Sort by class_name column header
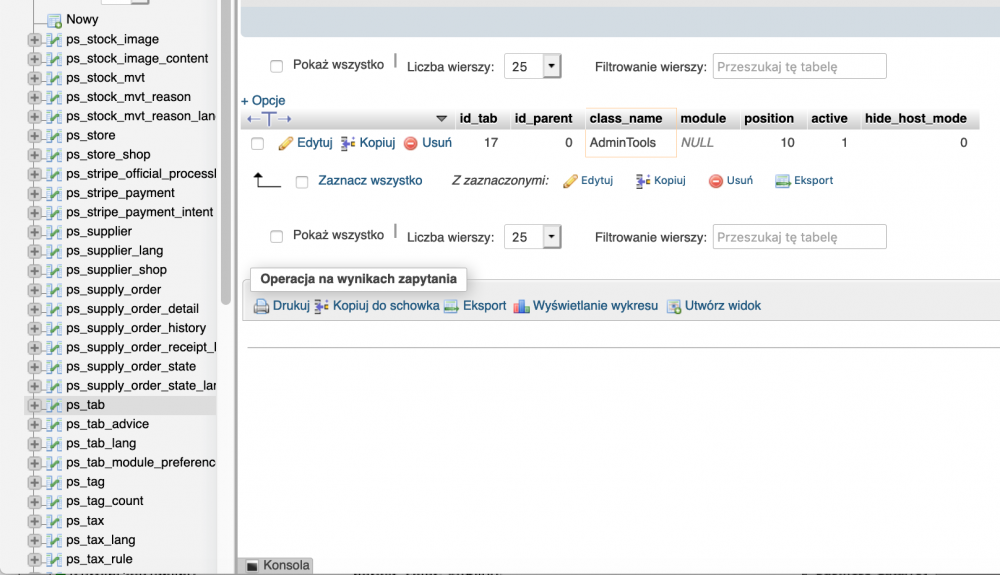The width and height of the screenshot is (1000, 575). 626,119
